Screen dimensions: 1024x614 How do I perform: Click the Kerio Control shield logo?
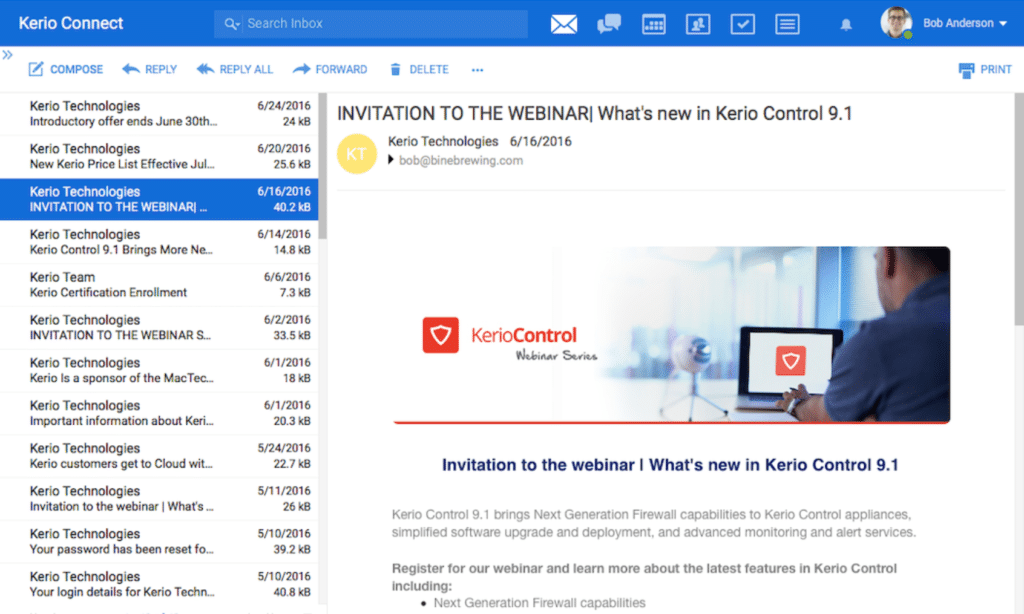click(x=440, y=335)
